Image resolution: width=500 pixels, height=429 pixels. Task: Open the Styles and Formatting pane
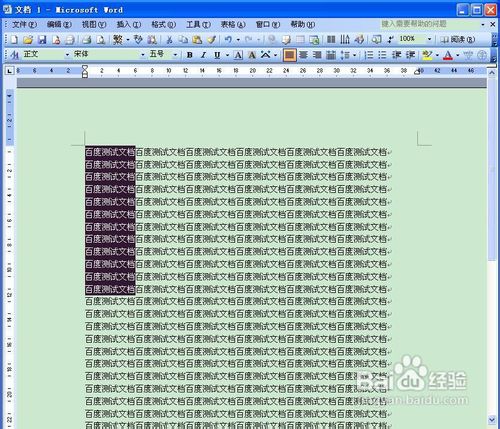click(14, 55)
